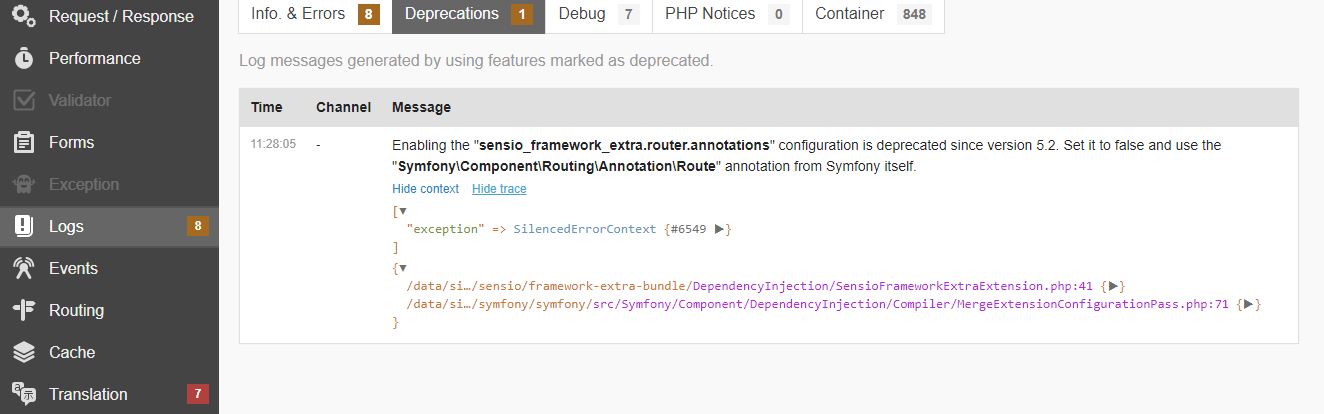This screenshot has width=1324, height=414.
Task: Expand the MergeExtensionConfigurationPass.php:71 trace entry
Action: click(1250, 305)
